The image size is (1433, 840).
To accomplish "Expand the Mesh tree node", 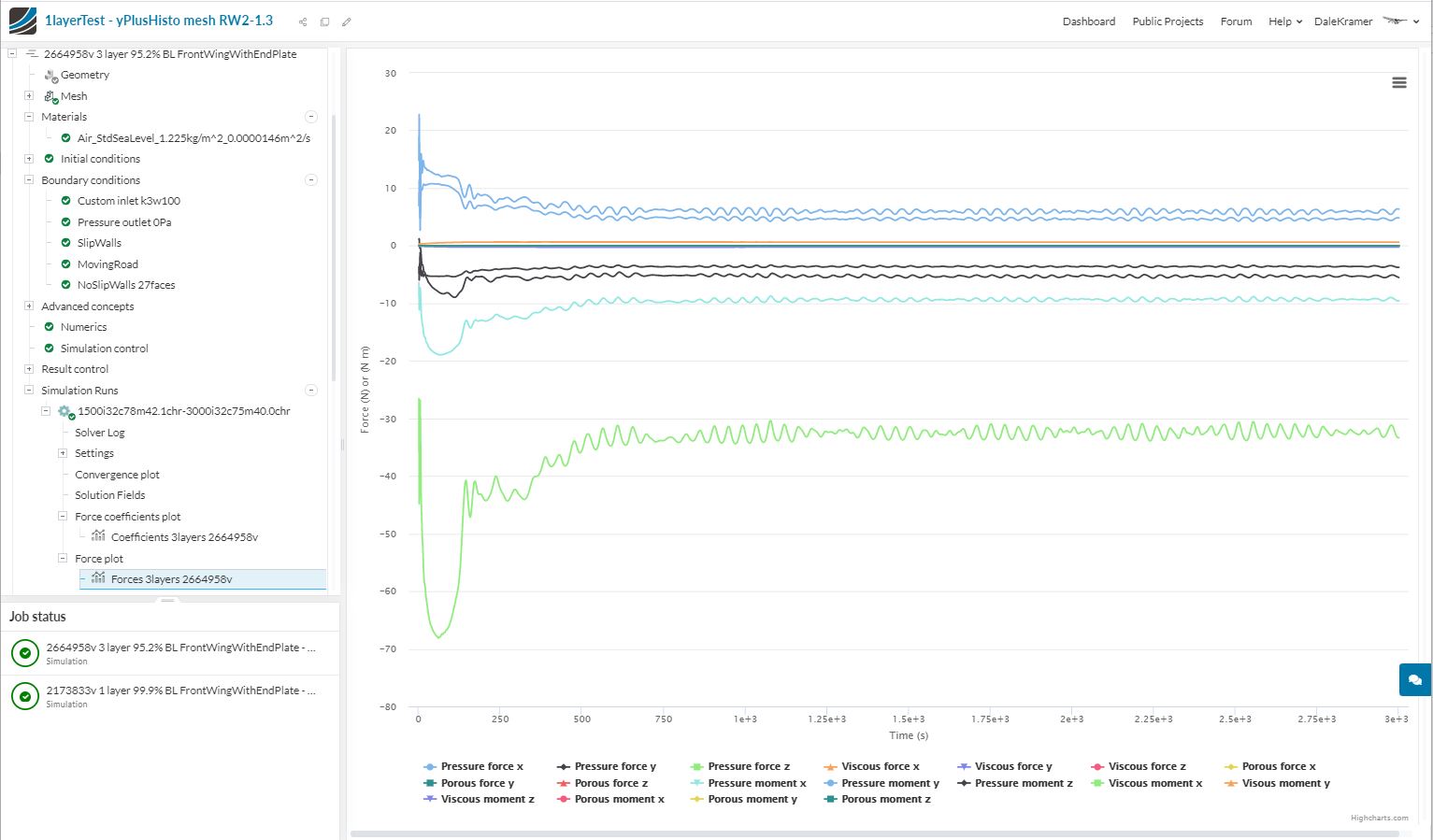I will pos(29,95).
